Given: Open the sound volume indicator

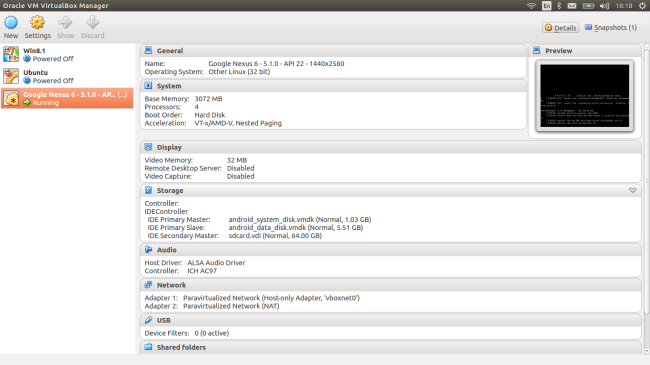Looking at the screenshot, I should (x=604, y=6).
